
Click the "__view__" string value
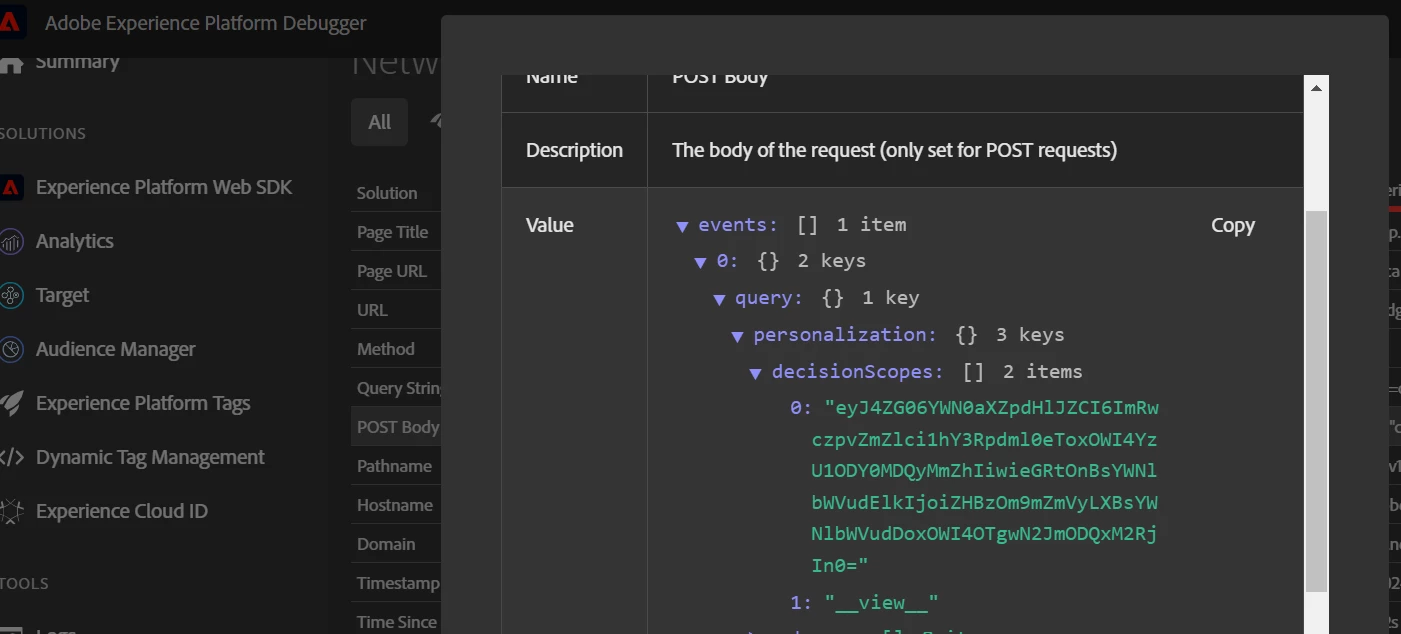coord(881,603)
